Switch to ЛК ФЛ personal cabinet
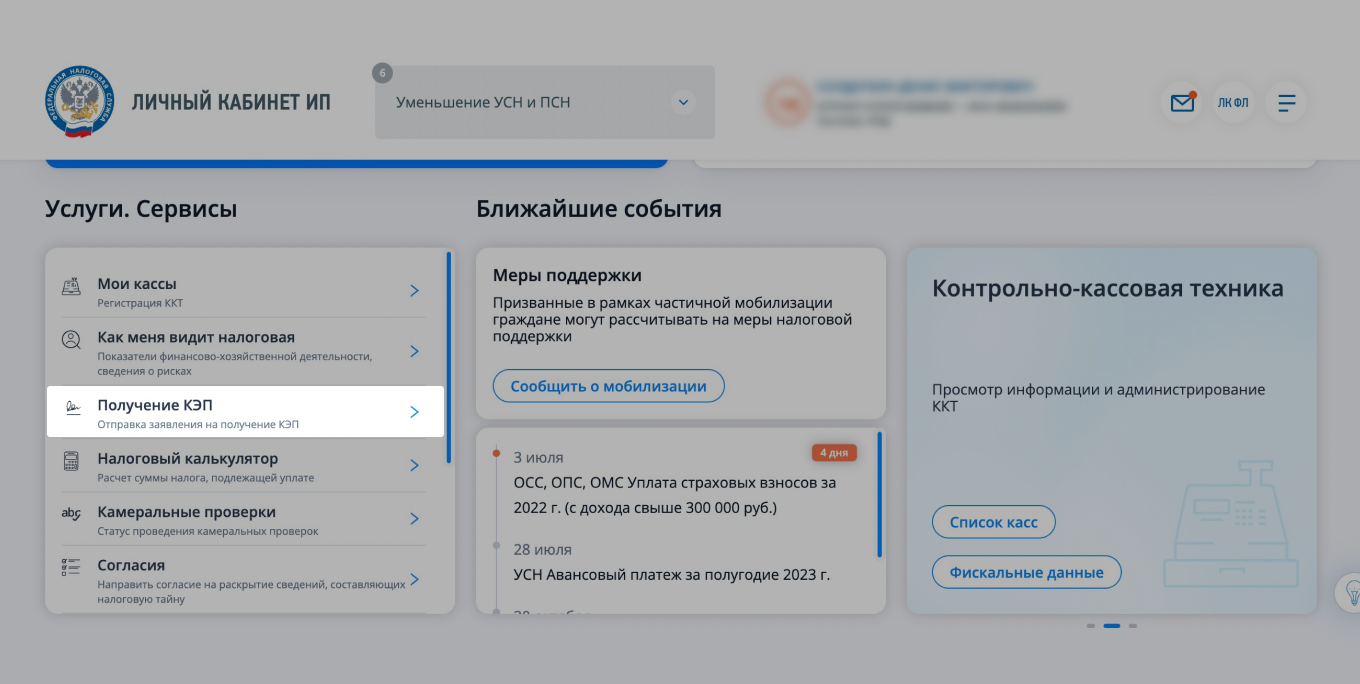 pyautogui.click(x=1233, y=102)
